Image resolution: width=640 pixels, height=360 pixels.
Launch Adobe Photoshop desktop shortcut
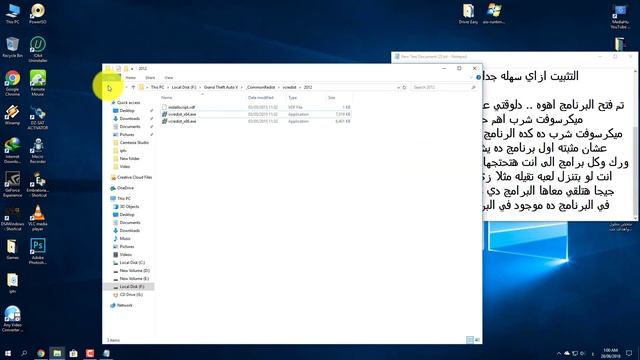(x=38, y=251)
